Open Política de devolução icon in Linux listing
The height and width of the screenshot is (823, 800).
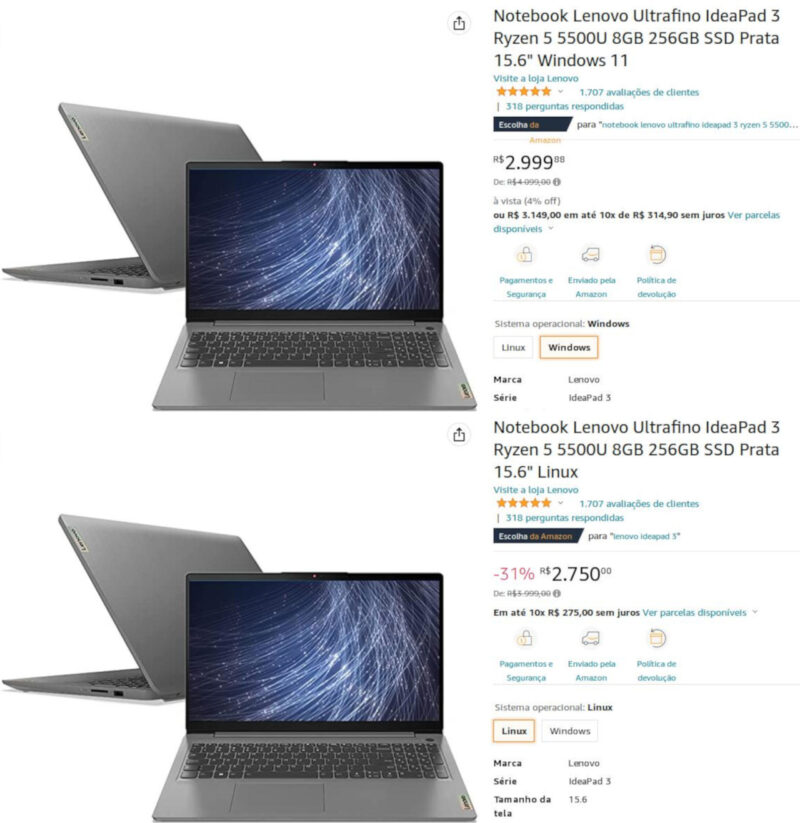click(x=657, y=638)
